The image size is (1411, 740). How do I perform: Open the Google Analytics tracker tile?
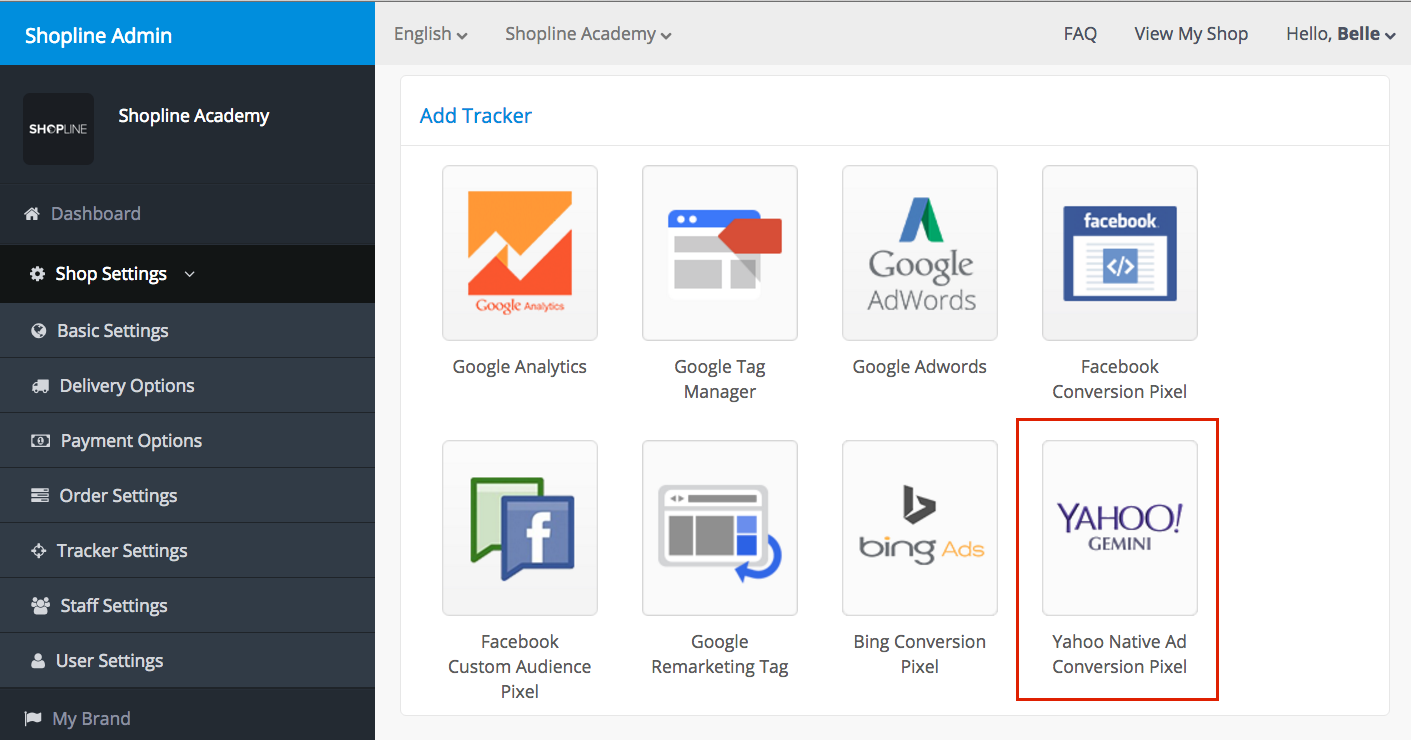click(x=520, y=253)
